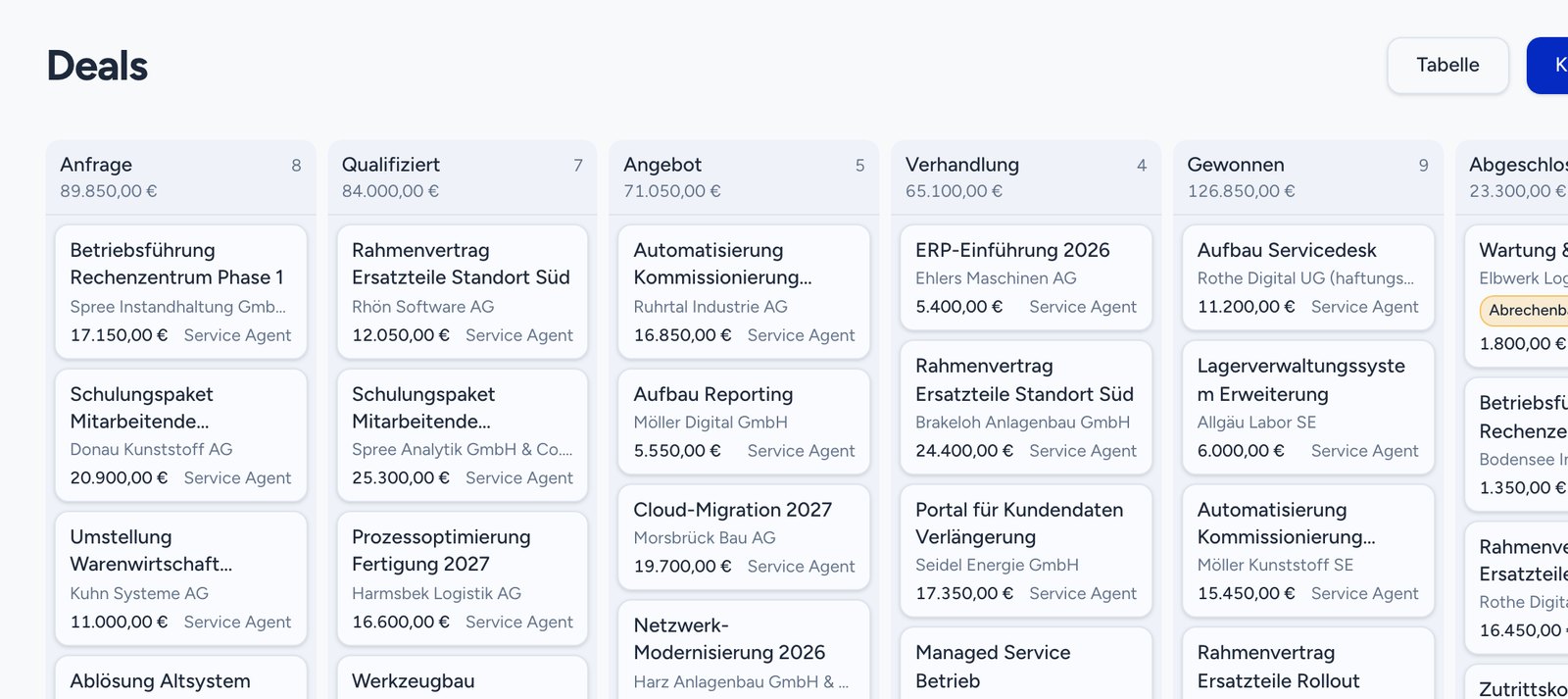The width and height of the screenshot is (1568, 699).
Task: Click the Angebot total 71.050,00 €
Action: tap(672, 191)
